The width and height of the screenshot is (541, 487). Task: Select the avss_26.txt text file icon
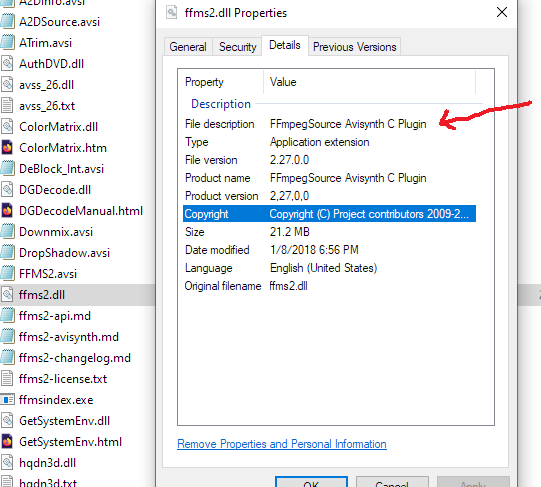[7, 106]
